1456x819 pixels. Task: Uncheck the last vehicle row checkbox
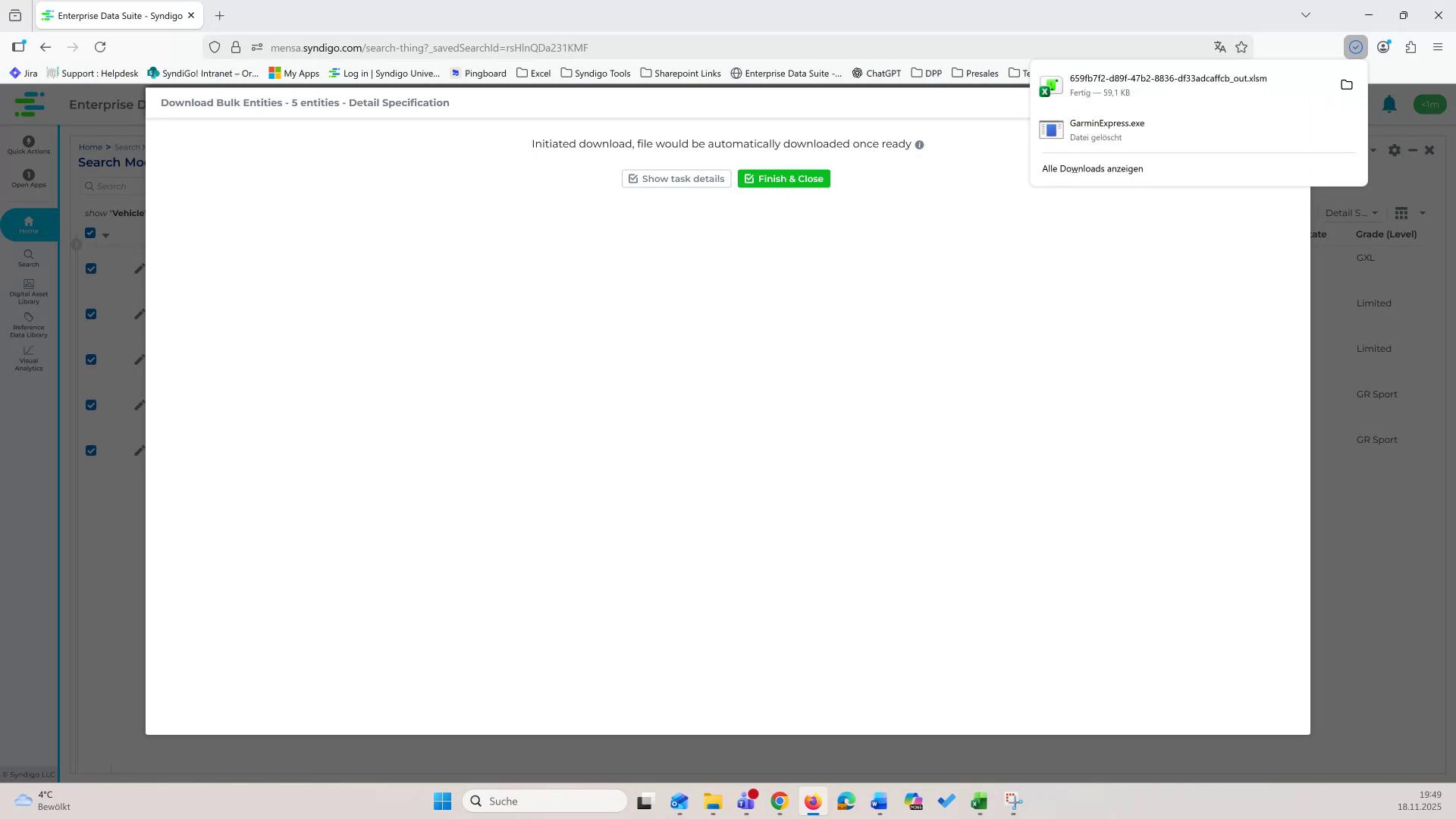[x=91, y=450]
